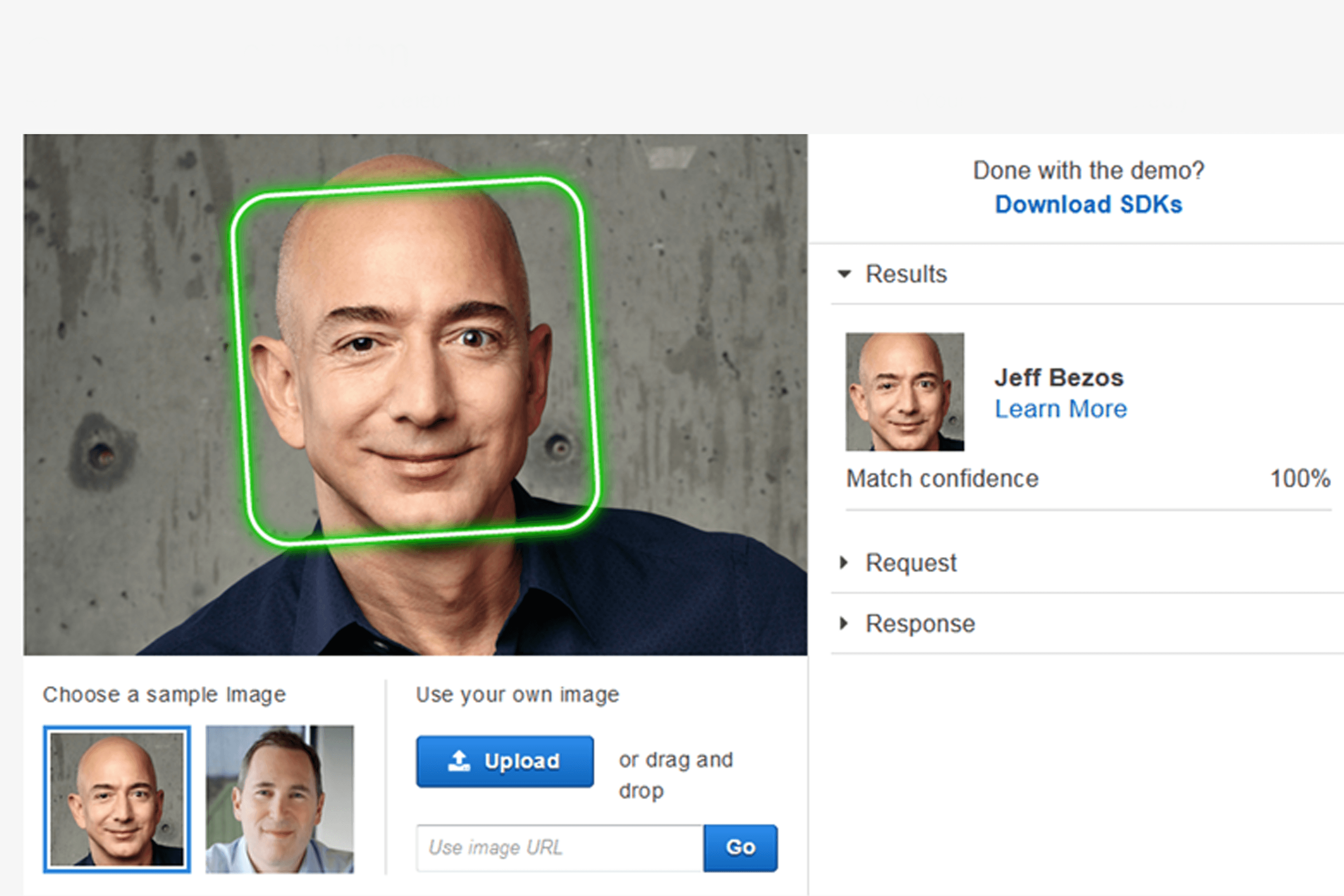Select the first sample image thumbnail
The width and height of the screenshot is (1344, 896).
117,799
